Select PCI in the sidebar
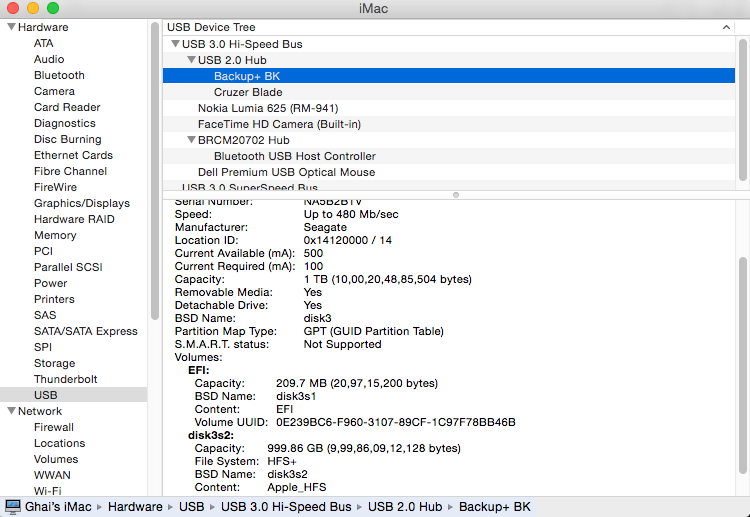750x517 pixels. click(44, 251)
